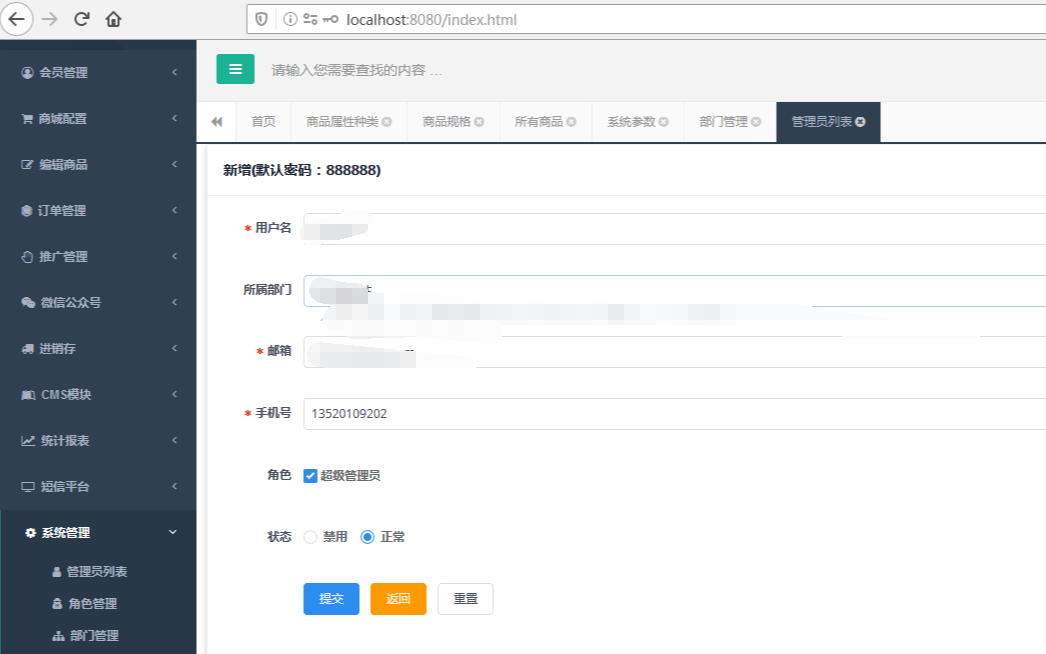Switch to the 首页 tab

coord(264,121)
